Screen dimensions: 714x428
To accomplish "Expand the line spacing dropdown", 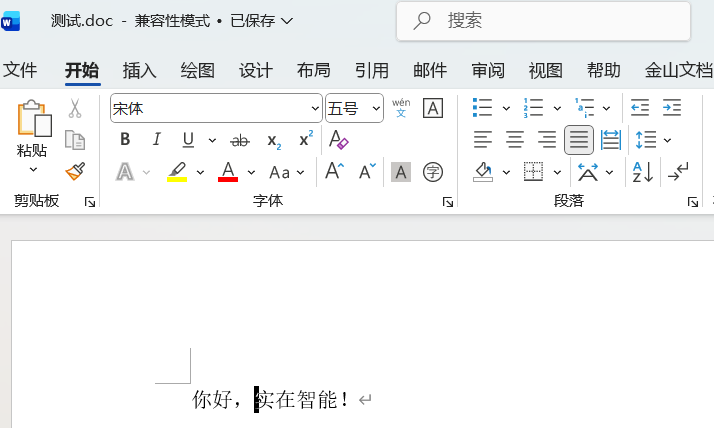I will coord(667,140).
